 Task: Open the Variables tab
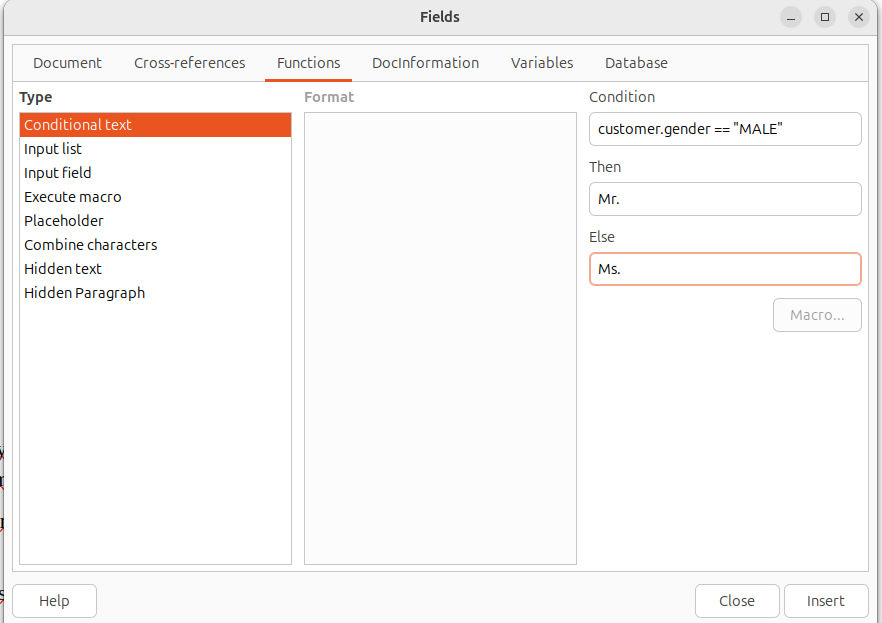[541, 62]
